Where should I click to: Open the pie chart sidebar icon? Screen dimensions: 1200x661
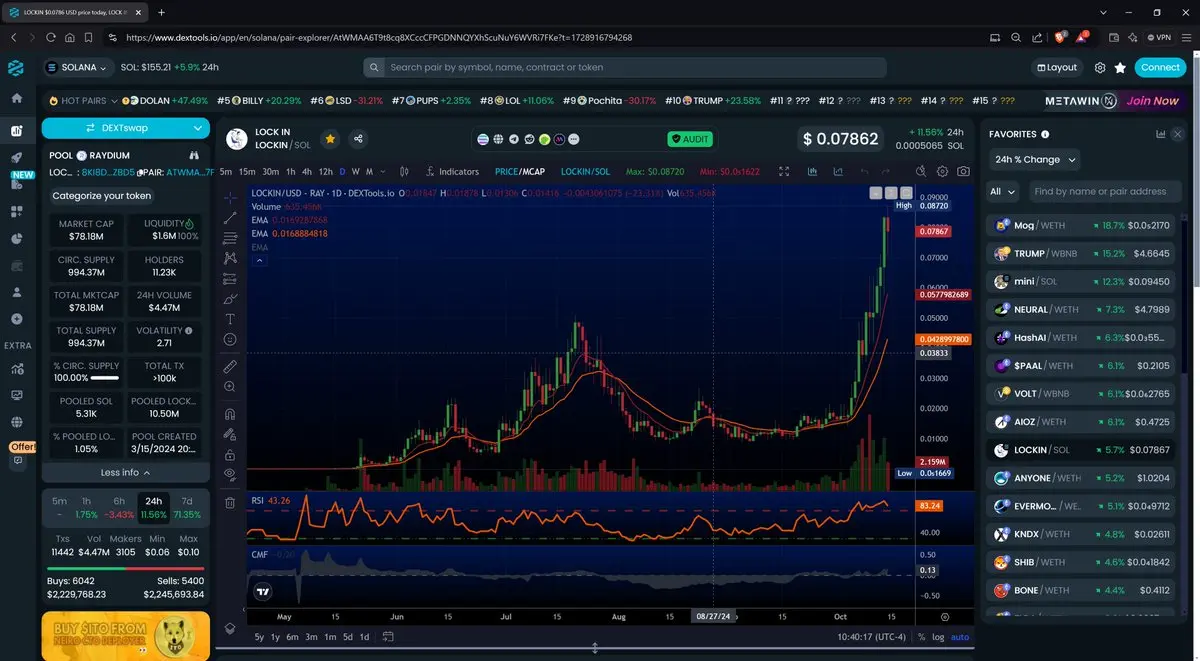16,239
